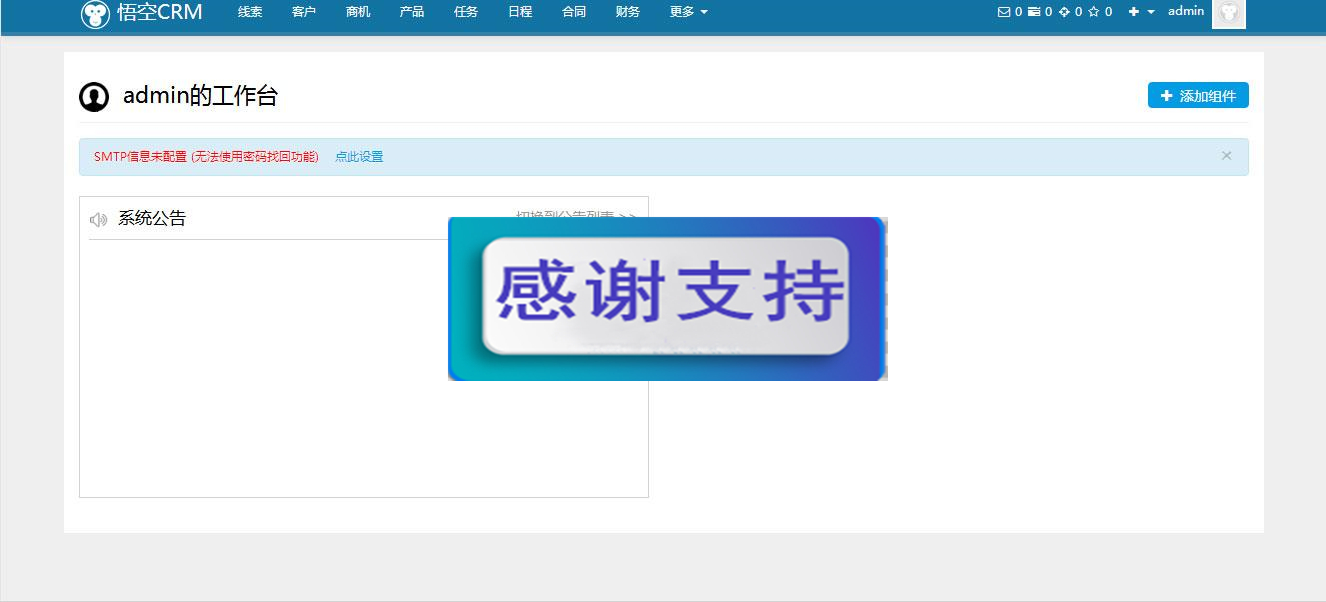
Task: Click the admin profile photo icon
Action: click(x=1228, y=14)
